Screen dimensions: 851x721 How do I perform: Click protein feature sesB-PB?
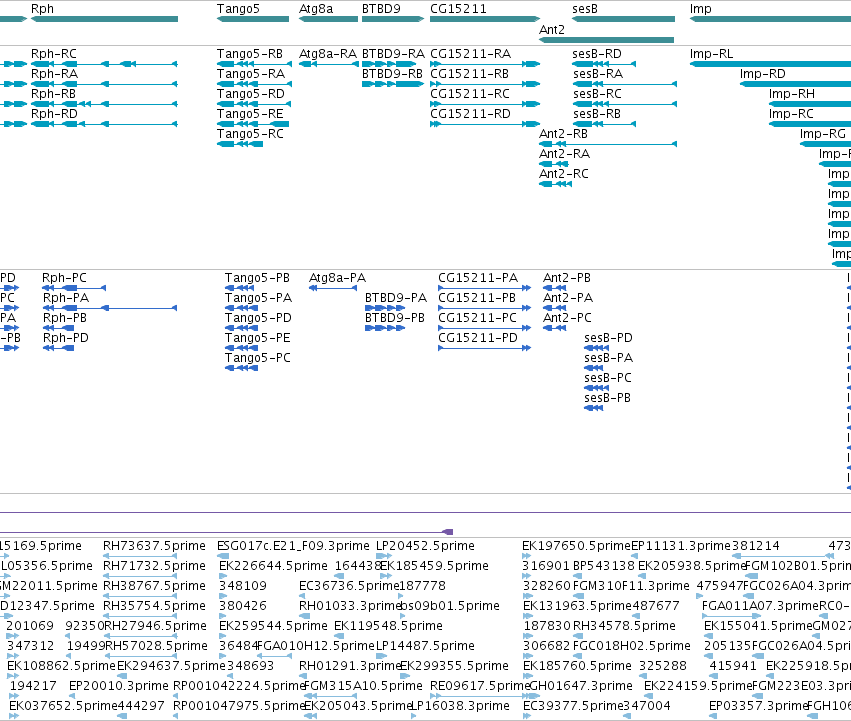tap(594, 408)
